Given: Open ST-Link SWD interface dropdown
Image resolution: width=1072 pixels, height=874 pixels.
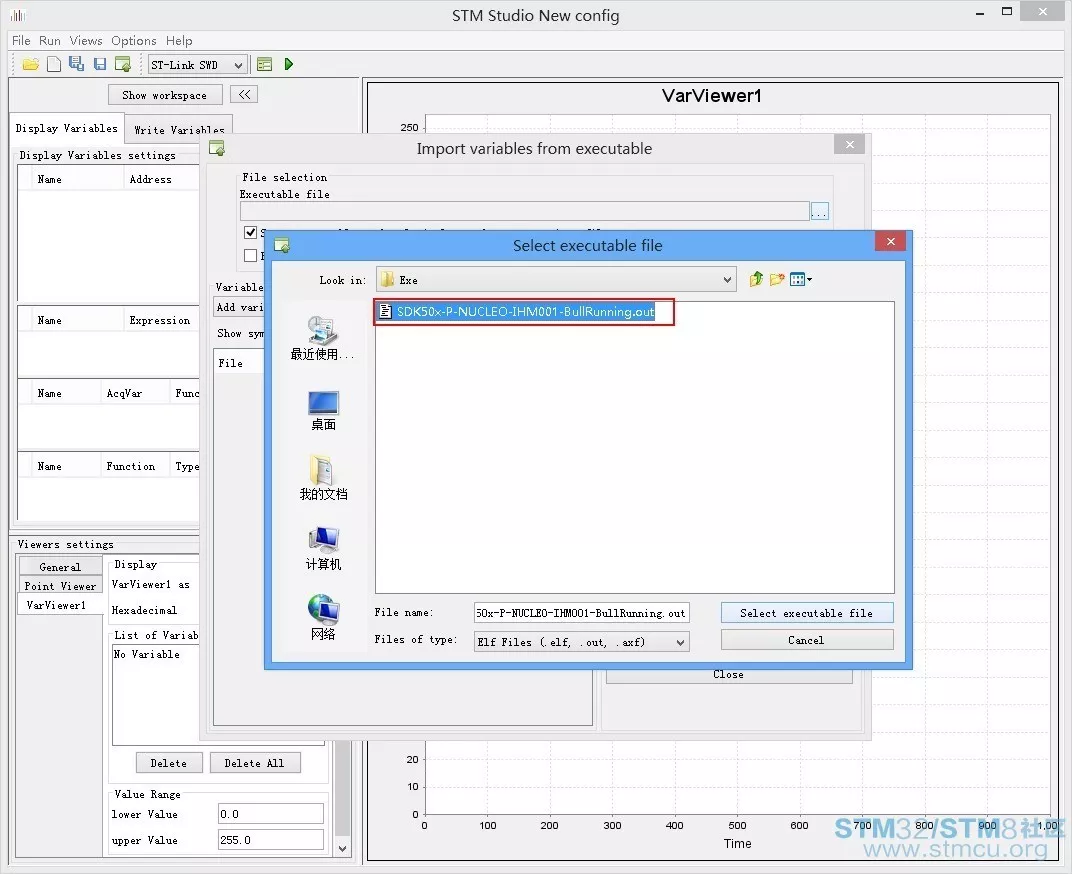Looking at the screenshot, I should (198, 65).
